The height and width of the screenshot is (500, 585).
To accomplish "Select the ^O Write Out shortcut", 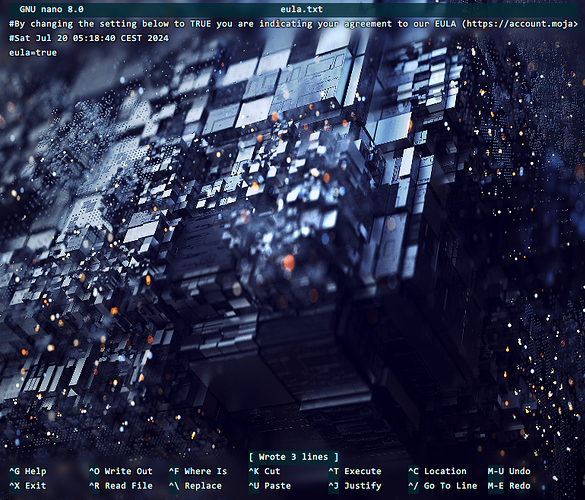I will click(121, 471).
